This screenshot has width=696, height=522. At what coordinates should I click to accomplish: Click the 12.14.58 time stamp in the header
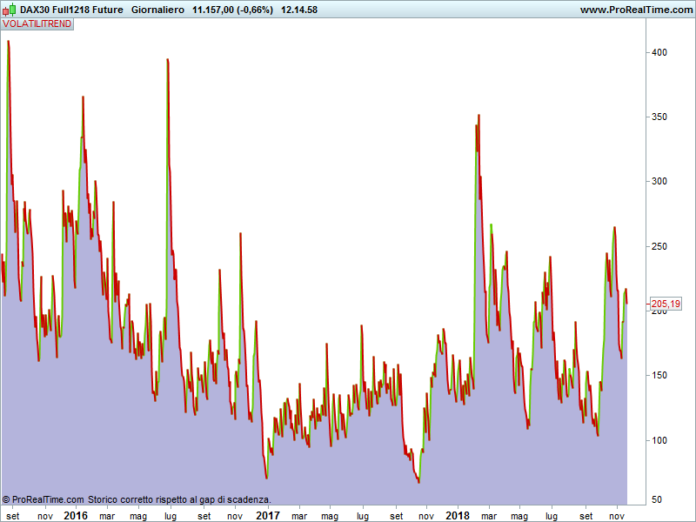coord(299,10)
